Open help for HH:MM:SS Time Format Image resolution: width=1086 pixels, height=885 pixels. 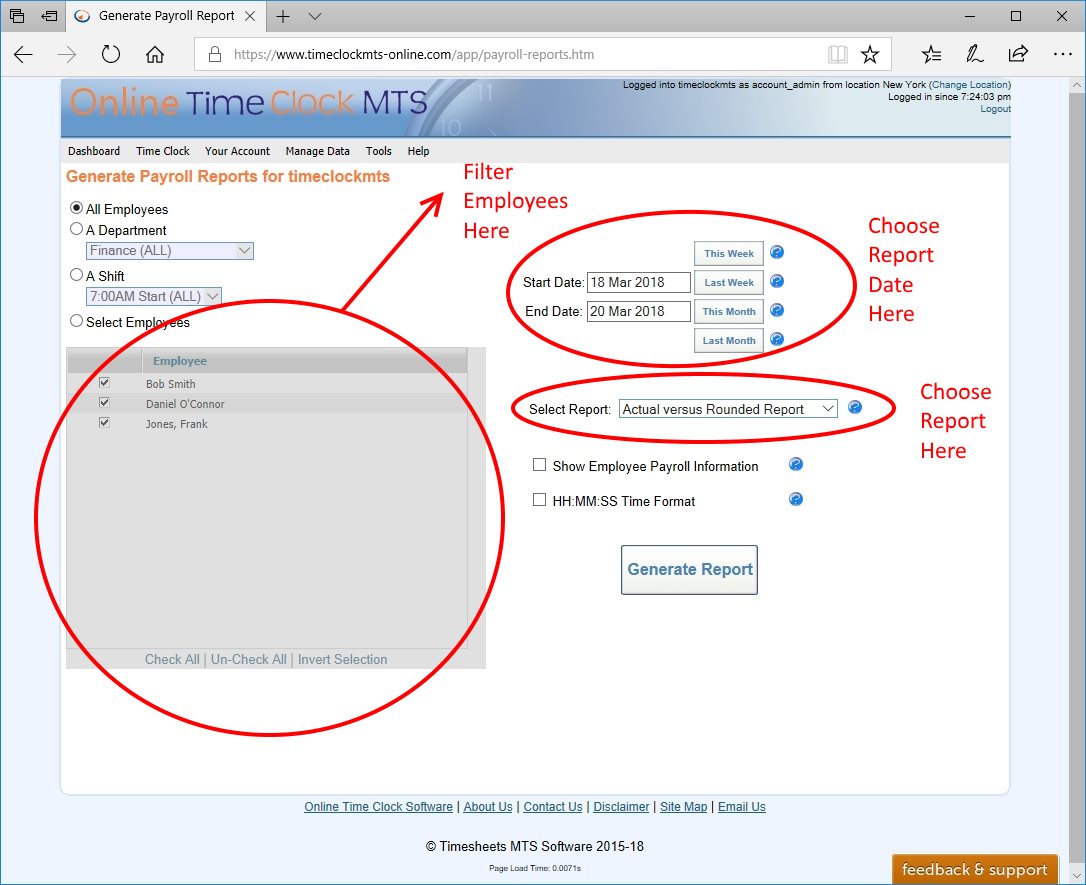(x=796, y=499)
